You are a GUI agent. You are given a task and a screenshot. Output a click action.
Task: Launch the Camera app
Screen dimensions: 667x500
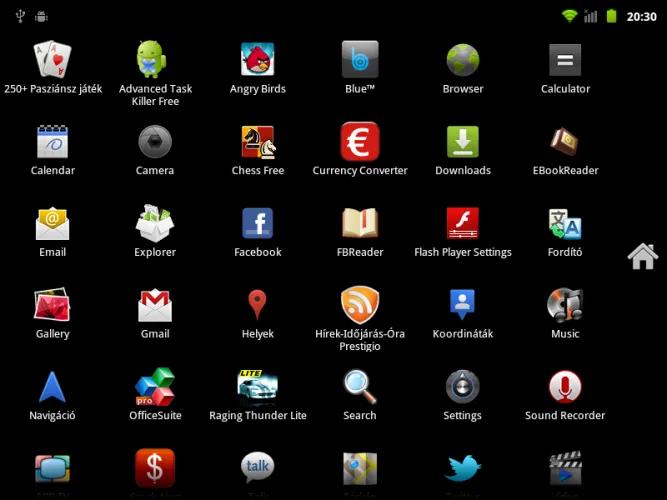click(x=155, y=142)
